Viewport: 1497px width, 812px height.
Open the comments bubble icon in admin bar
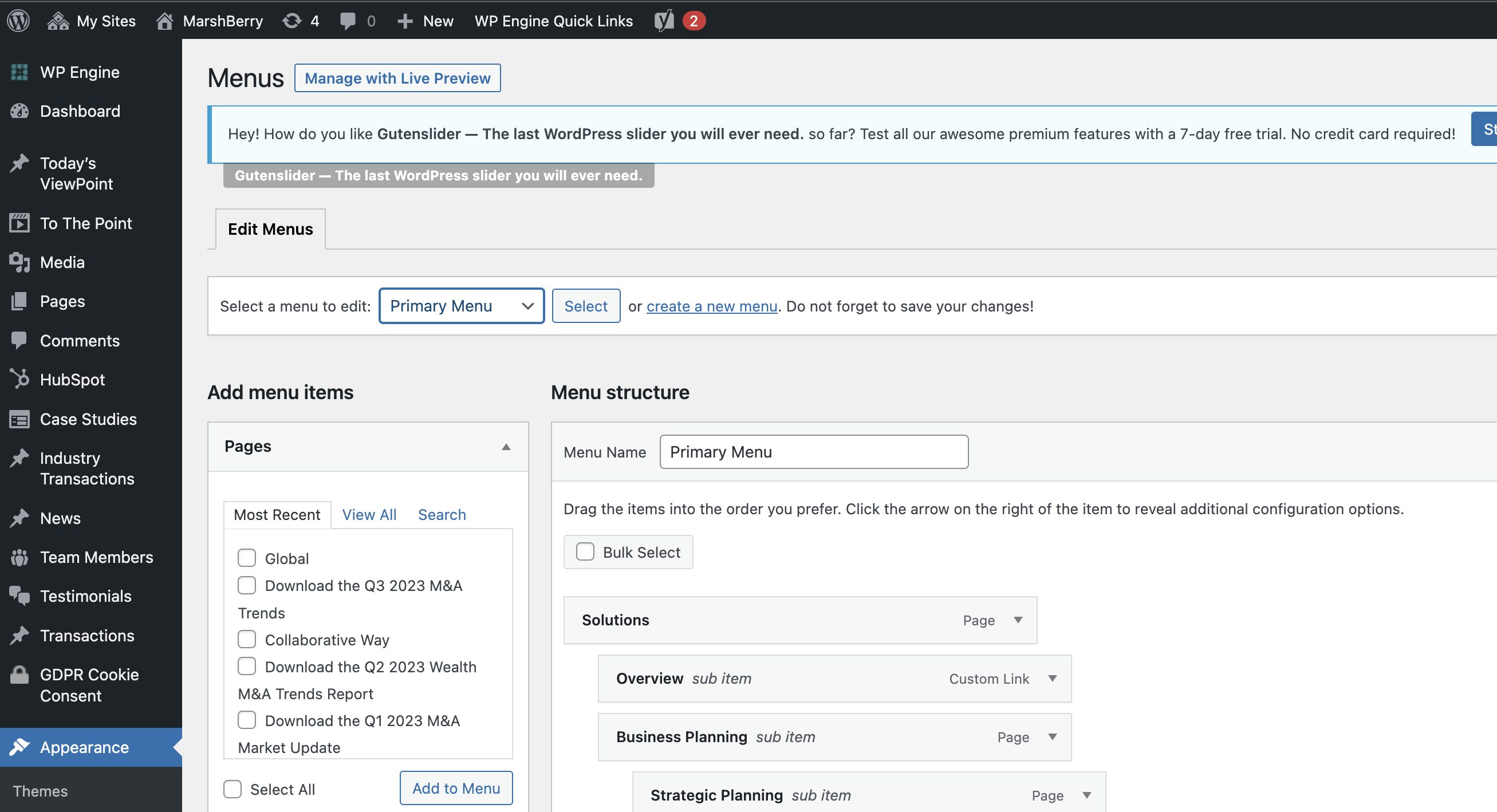coord(348,21)
